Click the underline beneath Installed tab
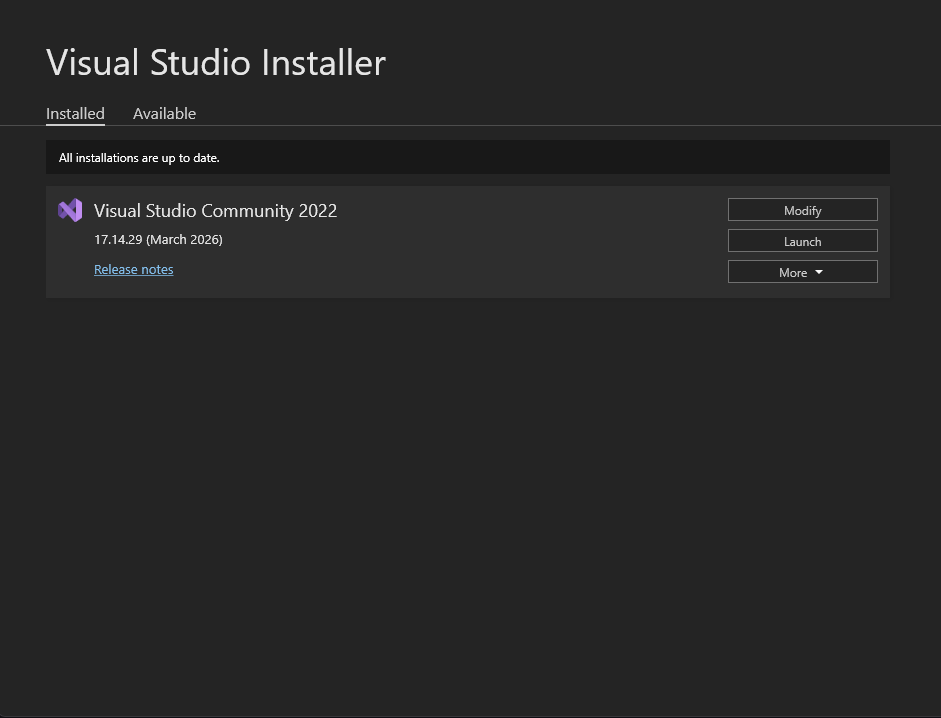This screenshot has height=718, width=941. [x=75, y=127]
